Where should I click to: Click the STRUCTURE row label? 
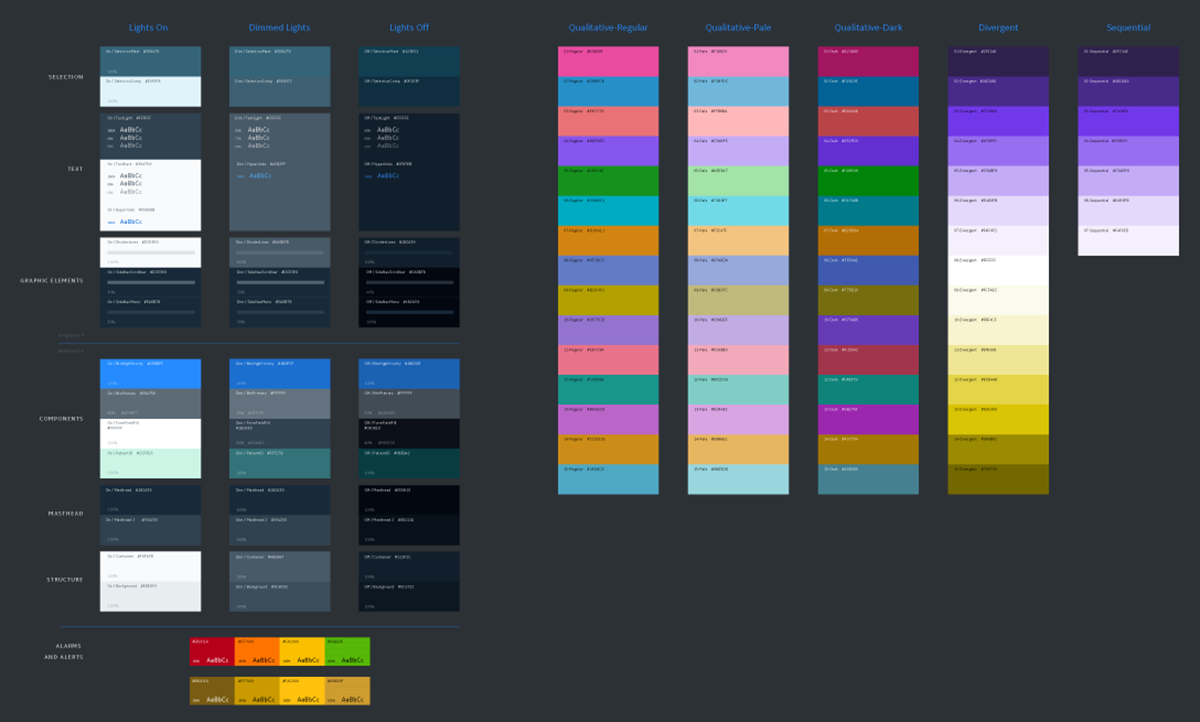tap(65, 579)
